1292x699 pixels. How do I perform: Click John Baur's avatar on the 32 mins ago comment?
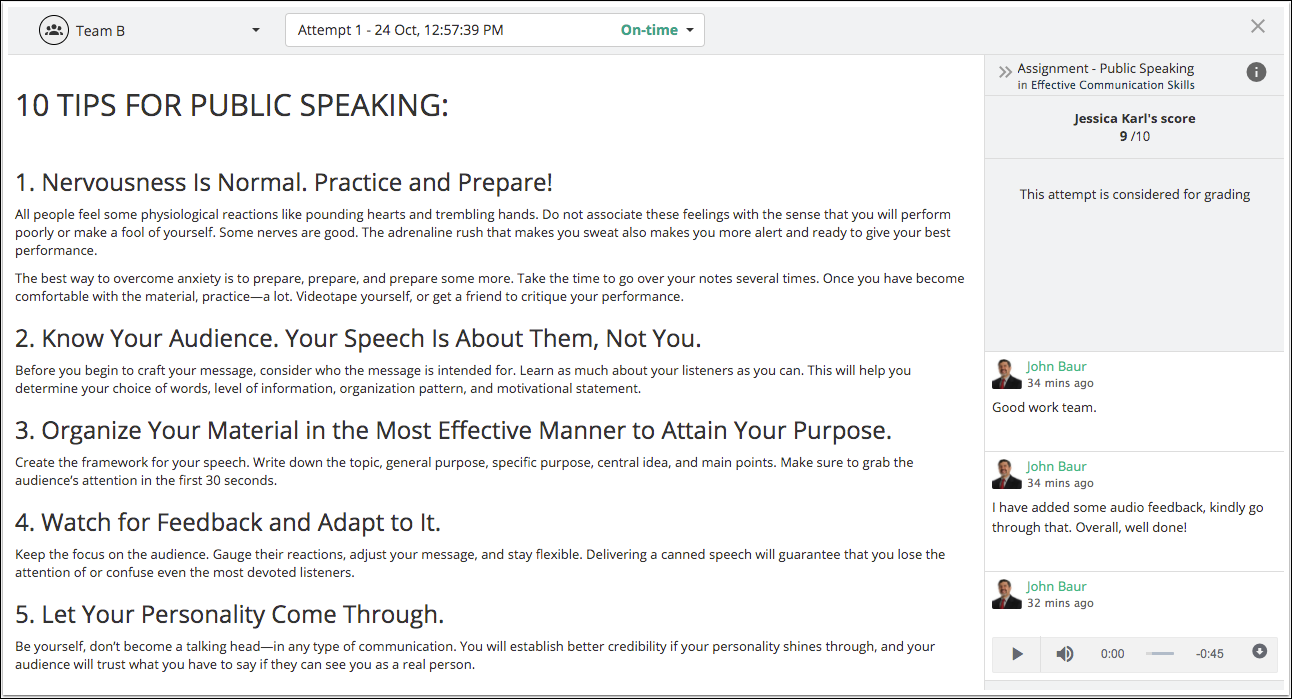click(1007, 594)
